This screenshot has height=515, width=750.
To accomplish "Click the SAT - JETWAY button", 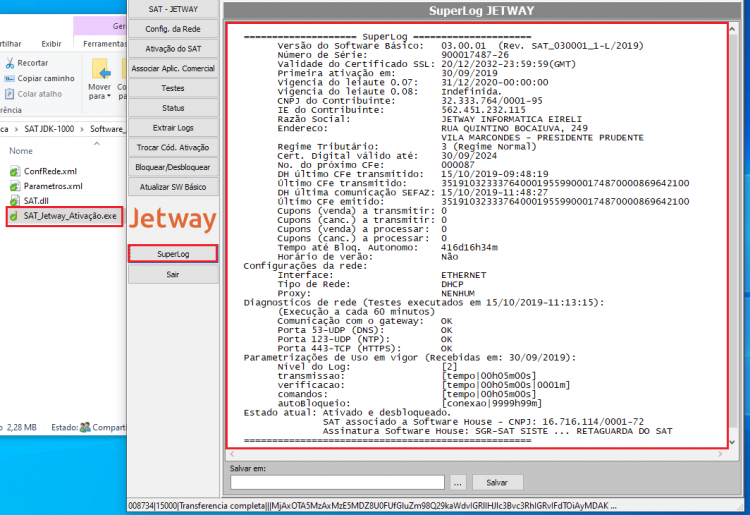I will tap(173, 9).
